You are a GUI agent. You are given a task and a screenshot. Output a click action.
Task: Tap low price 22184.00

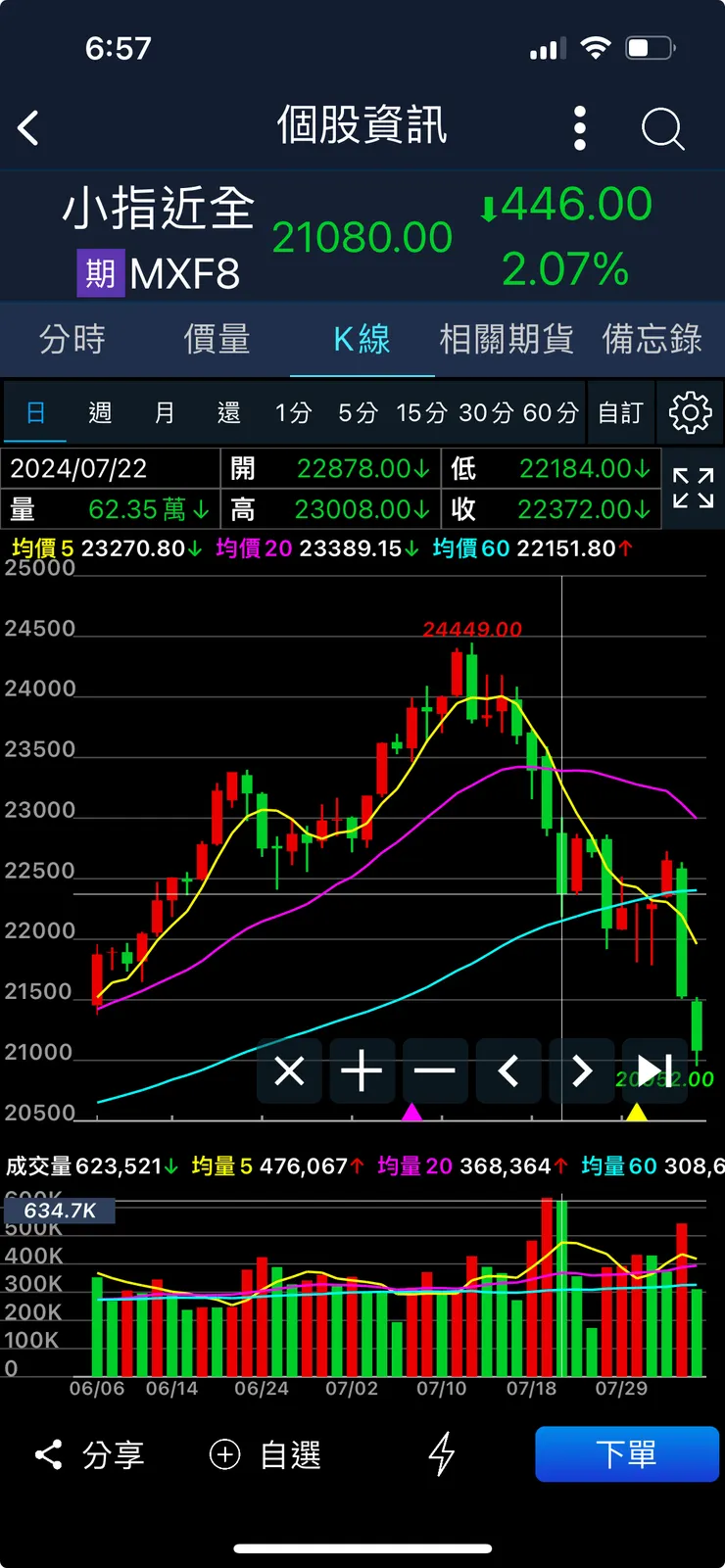tap(584, 468)
